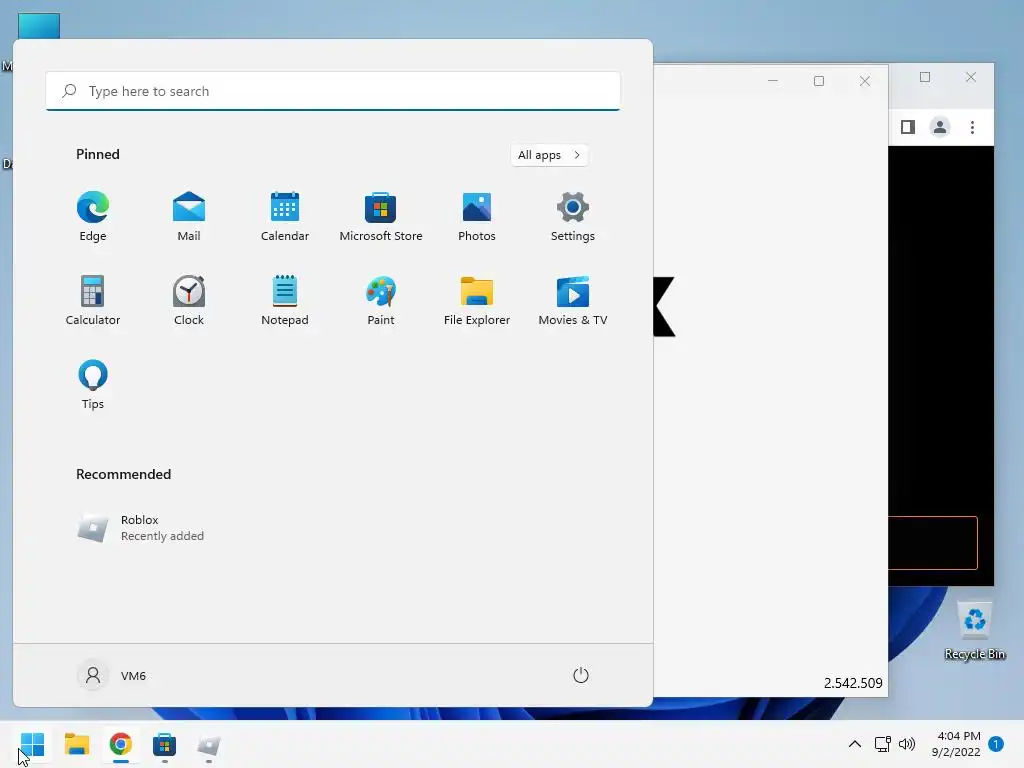Open Microsoft Store from pinned apps

[381, 217]
